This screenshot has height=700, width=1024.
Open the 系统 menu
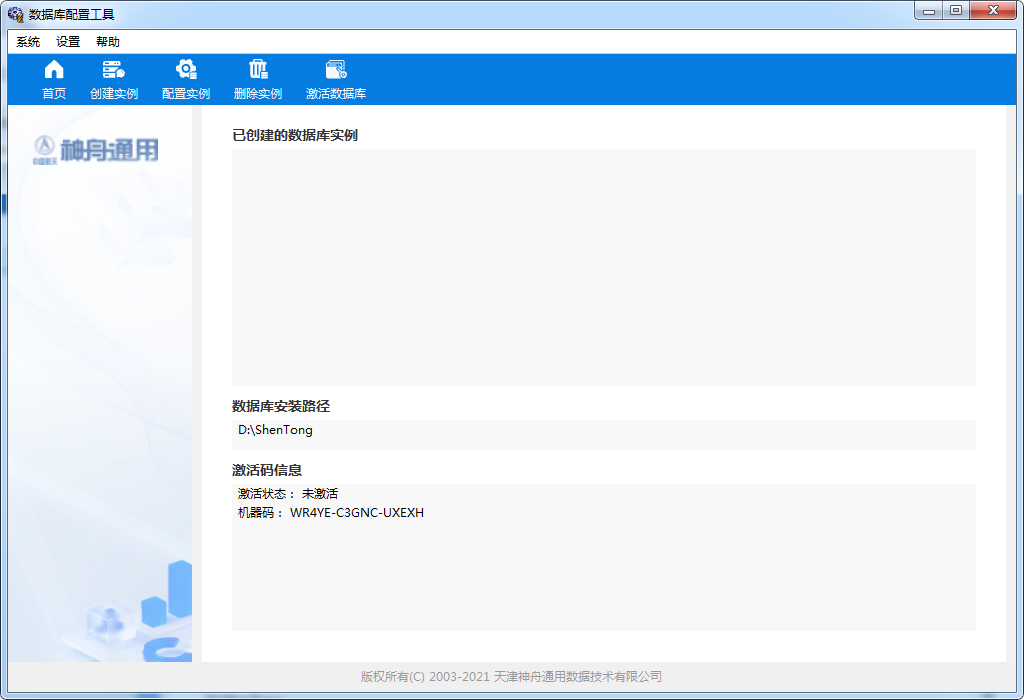[x=28, y=42]
